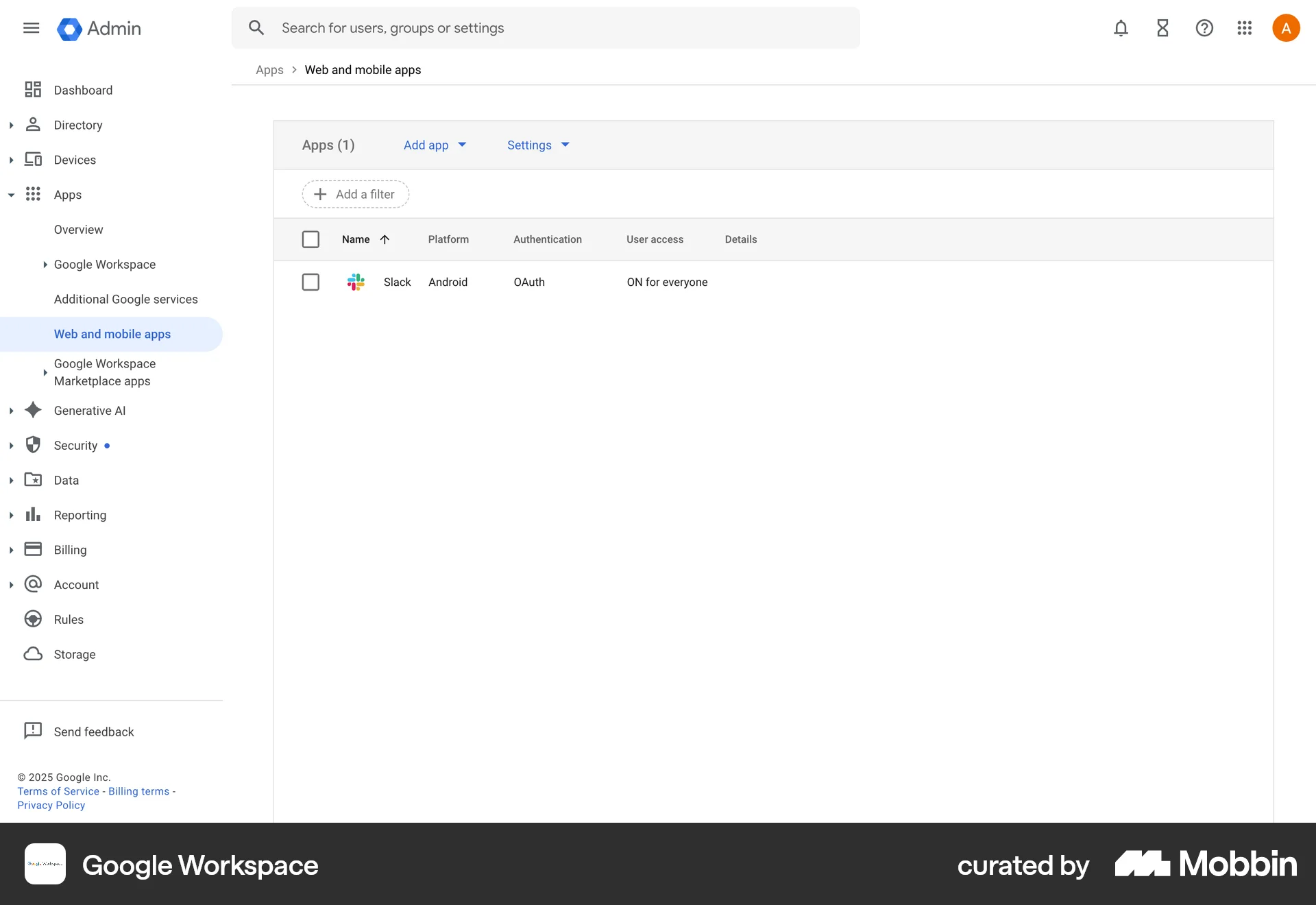Screen dimensions: 1316x905
Task: Open the Google apps grid launcher
Action: 1245,28
